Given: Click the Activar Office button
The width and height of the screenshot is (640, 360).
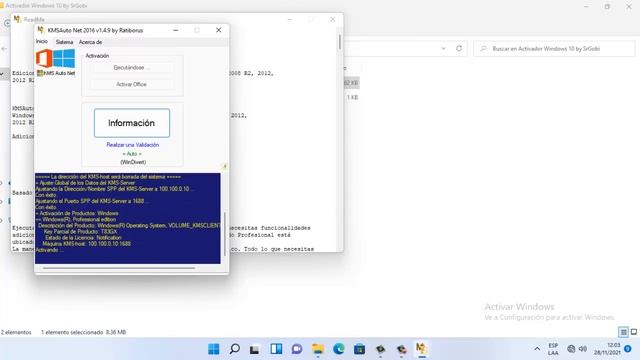Looking at the screenshot, I should (x=131, y=84).
